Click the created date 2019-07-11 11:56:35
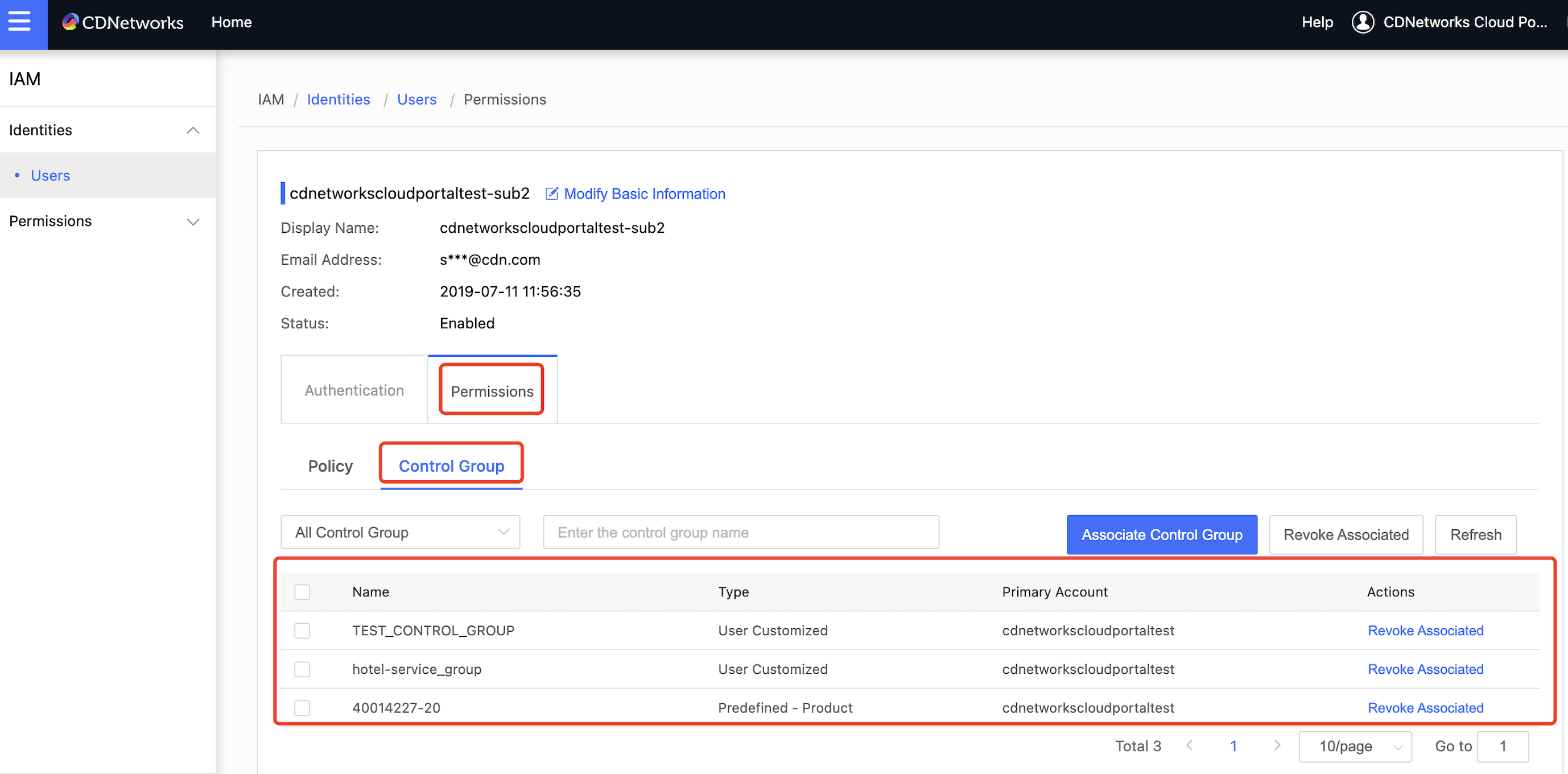 point(509,292)
